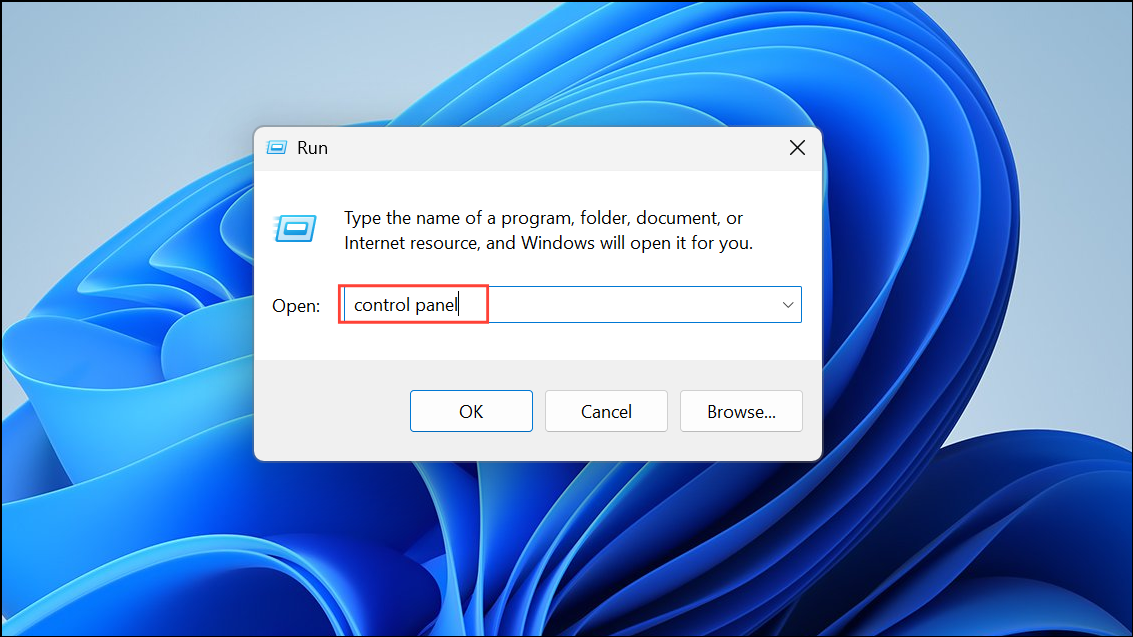Click the gray footer area left of OK
The width and height of the screenshot is (1133, 637).
coord(332,410)
